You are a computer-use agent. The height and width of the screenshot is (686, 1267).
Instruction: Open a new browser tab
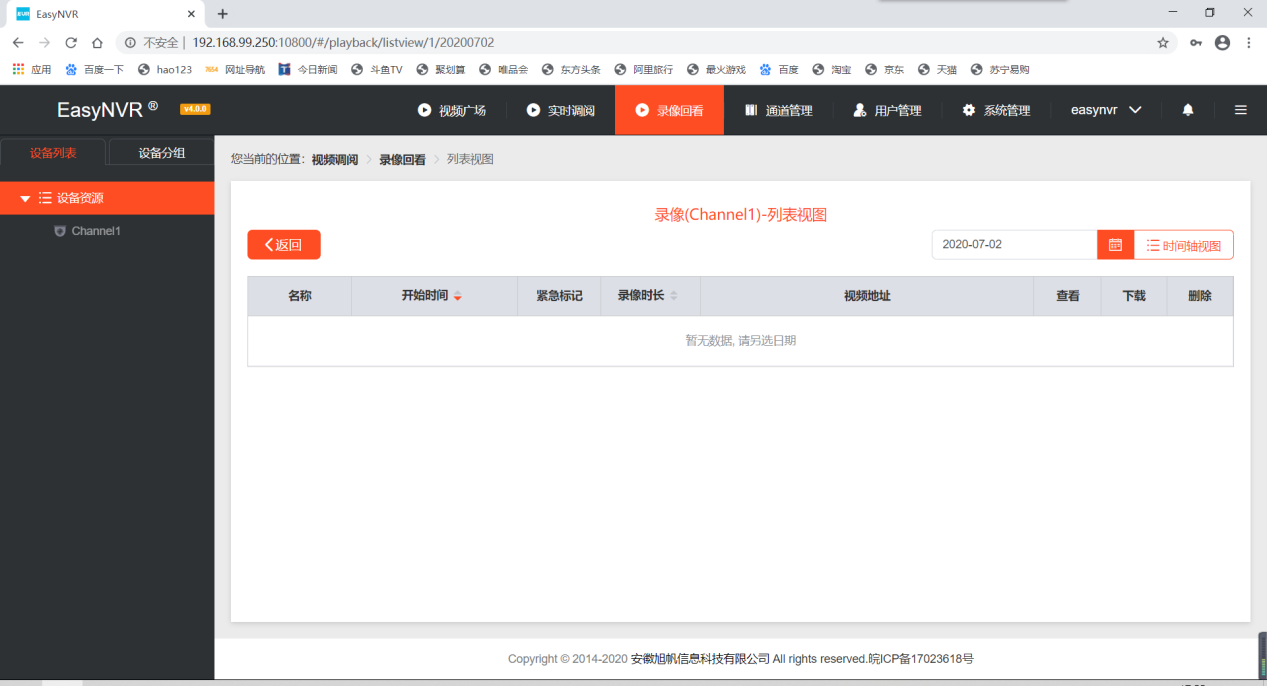pyautogui.click(x=222, y=14)
